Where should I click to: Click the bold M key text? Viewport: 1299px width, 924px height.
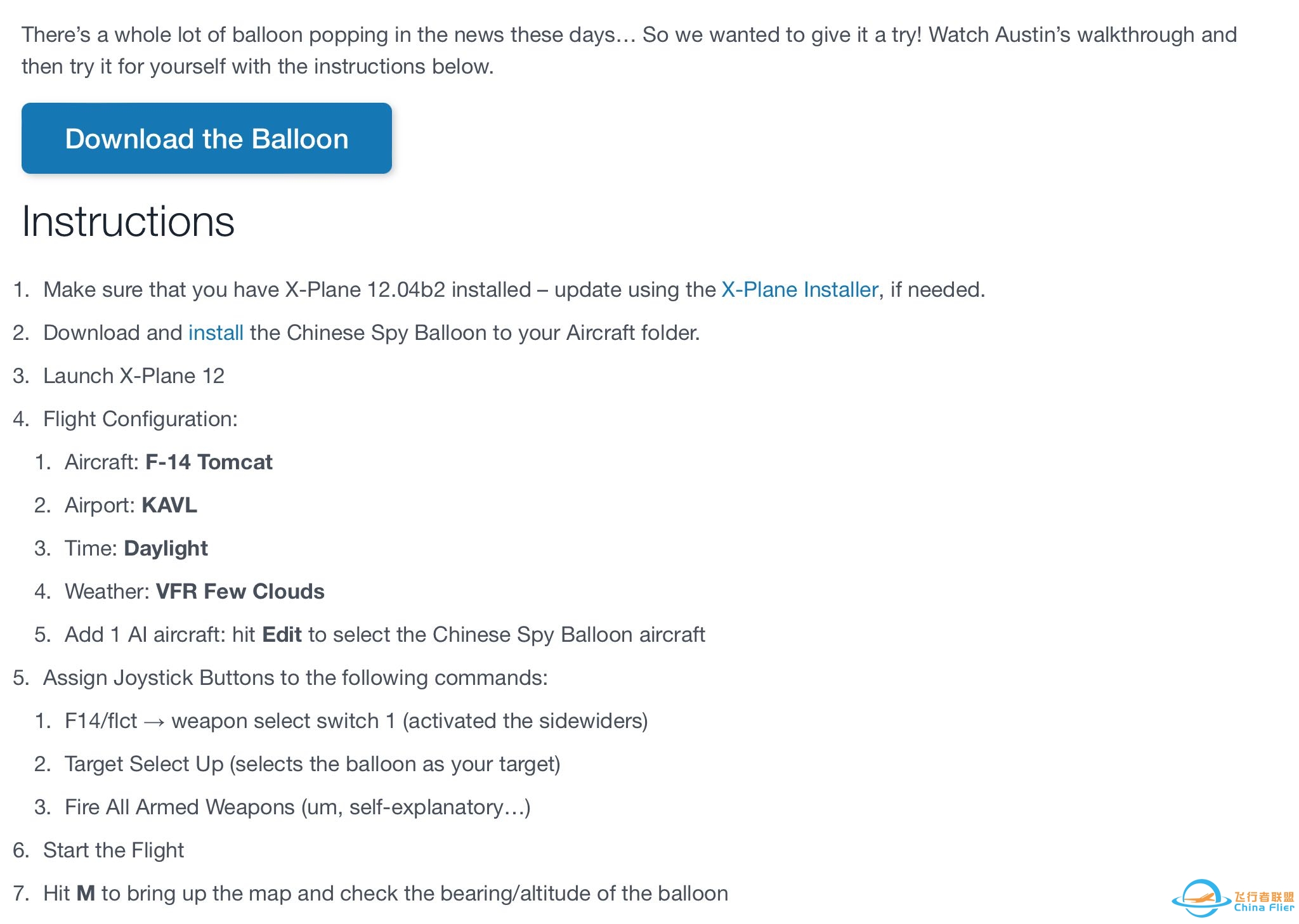pos(86,894)
